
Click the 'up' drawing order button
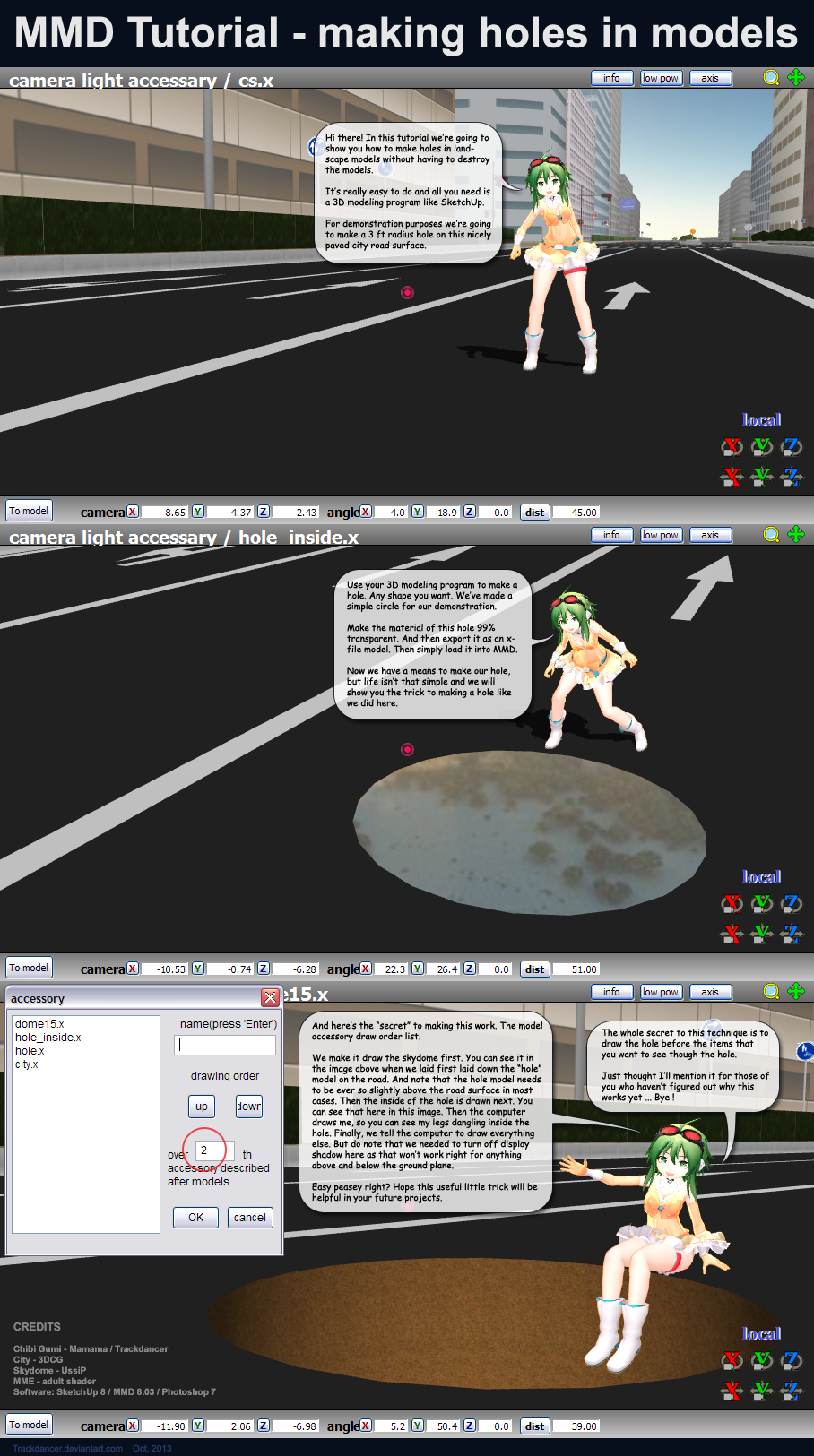click(x=202, y=1107)
